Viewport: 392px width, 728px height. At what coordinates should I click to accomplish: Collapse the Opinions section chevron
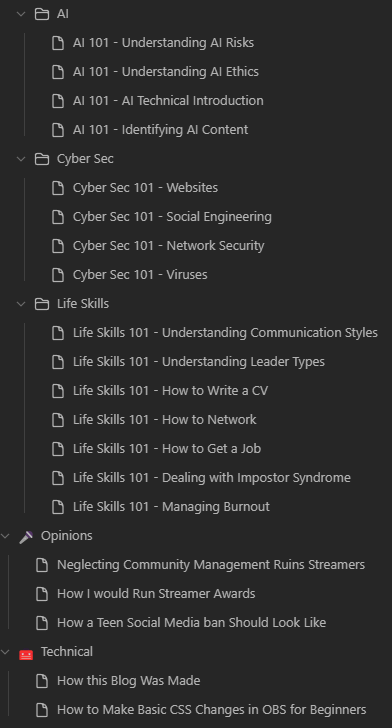tap(5, 536)
